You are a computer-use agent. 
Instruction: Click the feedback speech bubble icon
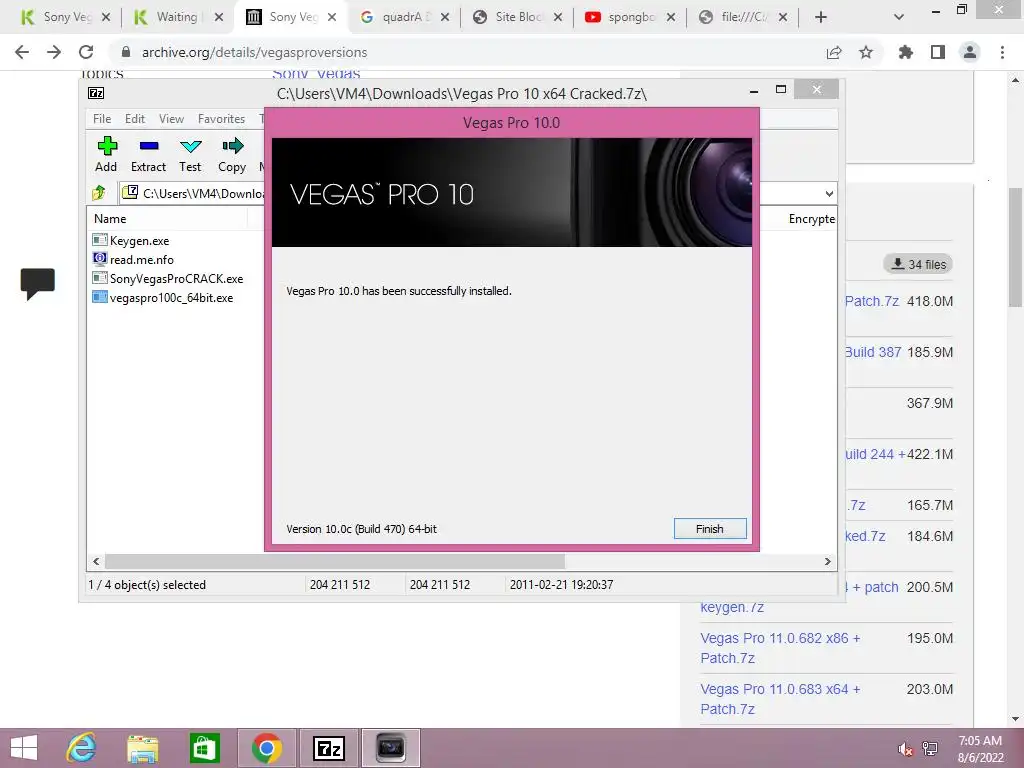(x=37, y=283)
